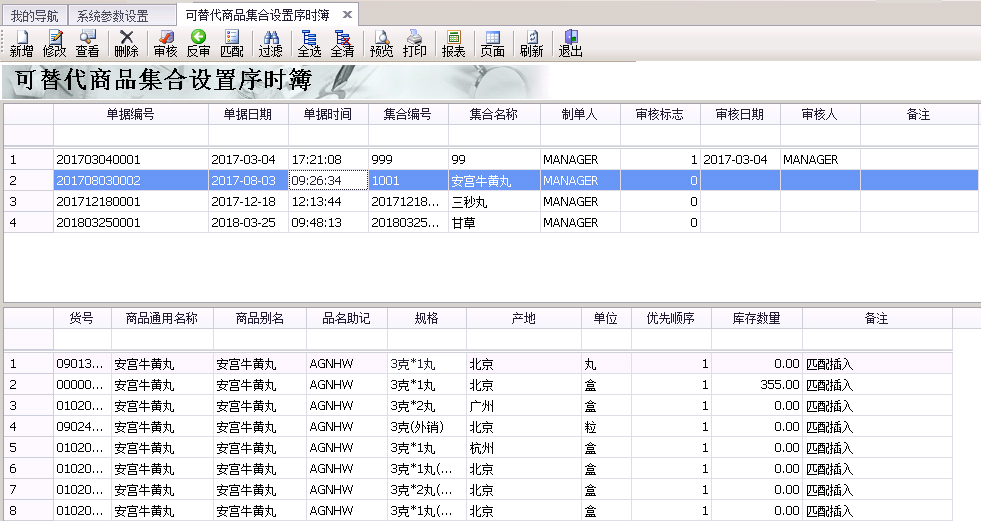The image size is (981, 521).
Task: Open the 预览 (print preview) icon
Action: [382, 44]
